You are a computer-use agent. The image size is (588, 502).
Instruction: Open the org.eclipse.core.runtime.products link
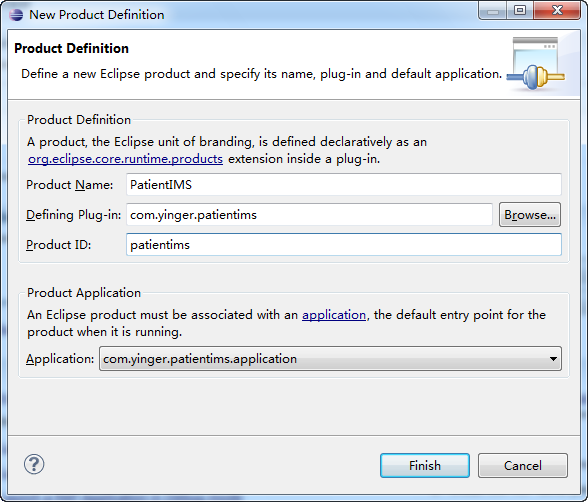click(x=126, y=159)
